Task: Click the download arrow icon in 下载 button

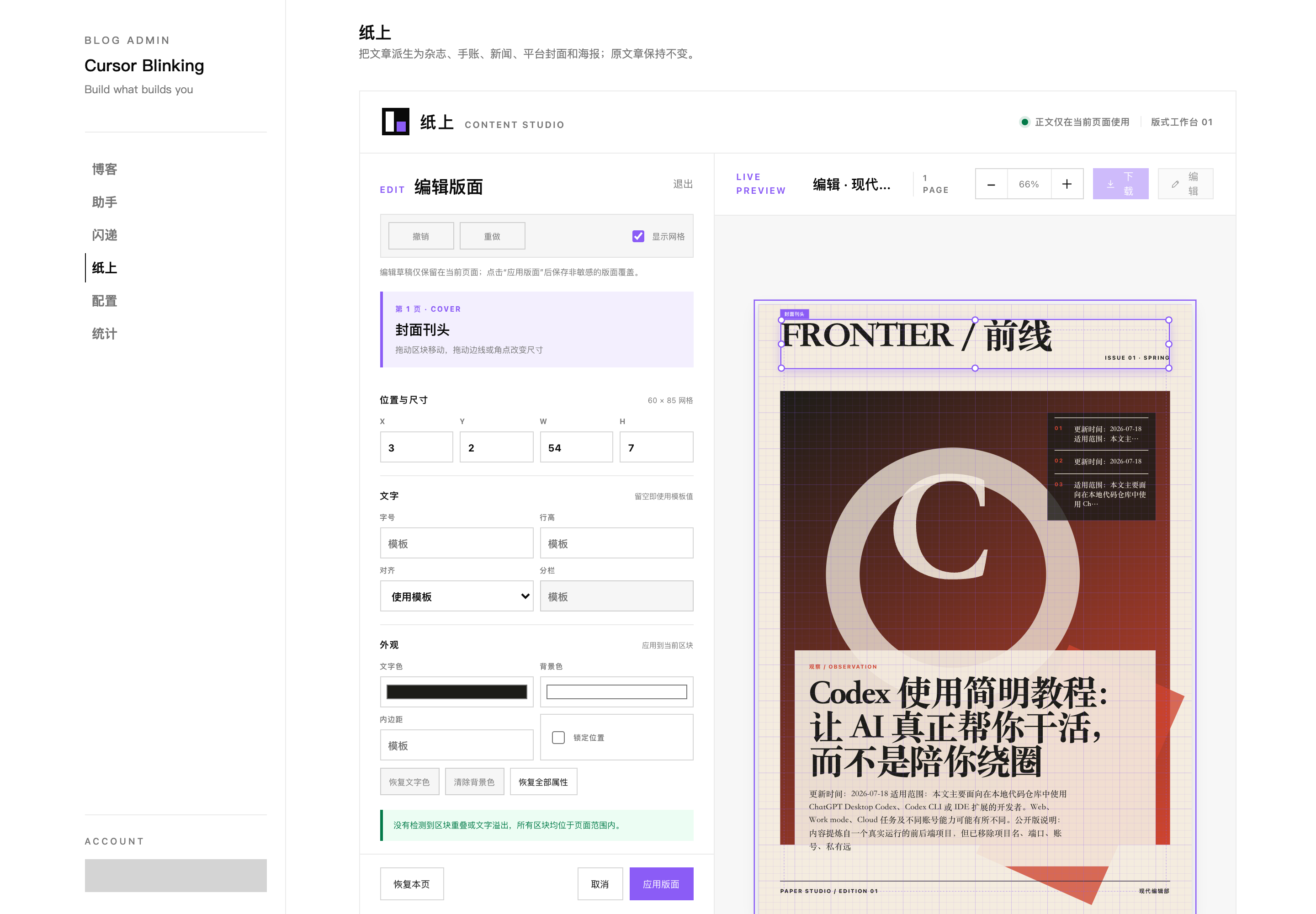Action: click(x=1110, y=184)
